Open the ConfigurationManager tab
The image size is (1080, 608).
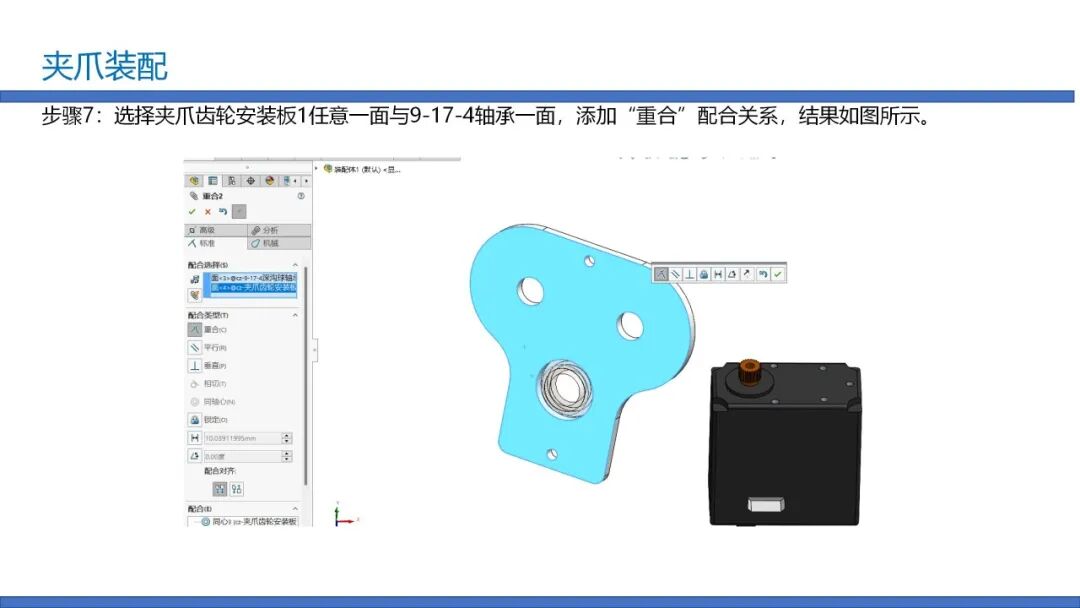pyautogui.click(x=231, y=180)
